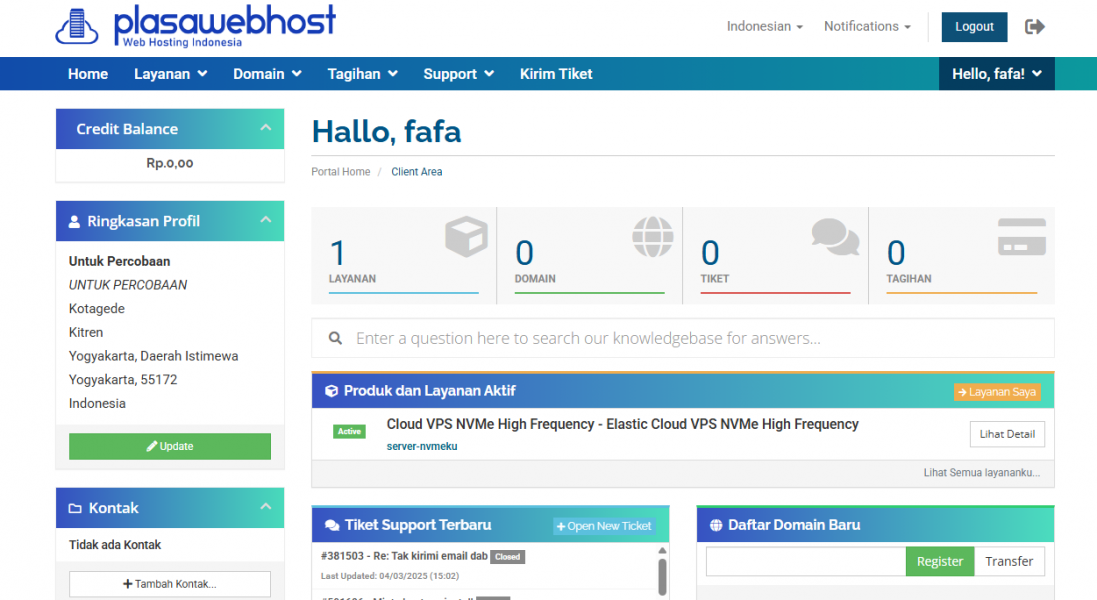Click the Active status badge
The image size is (1097, 600).
point(349,432)
